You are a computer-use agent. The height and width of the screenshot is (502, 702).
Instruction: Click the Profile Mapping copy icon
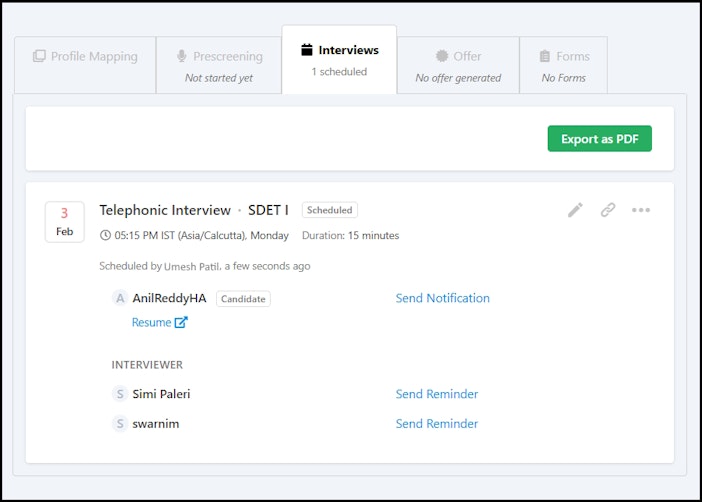39,56
